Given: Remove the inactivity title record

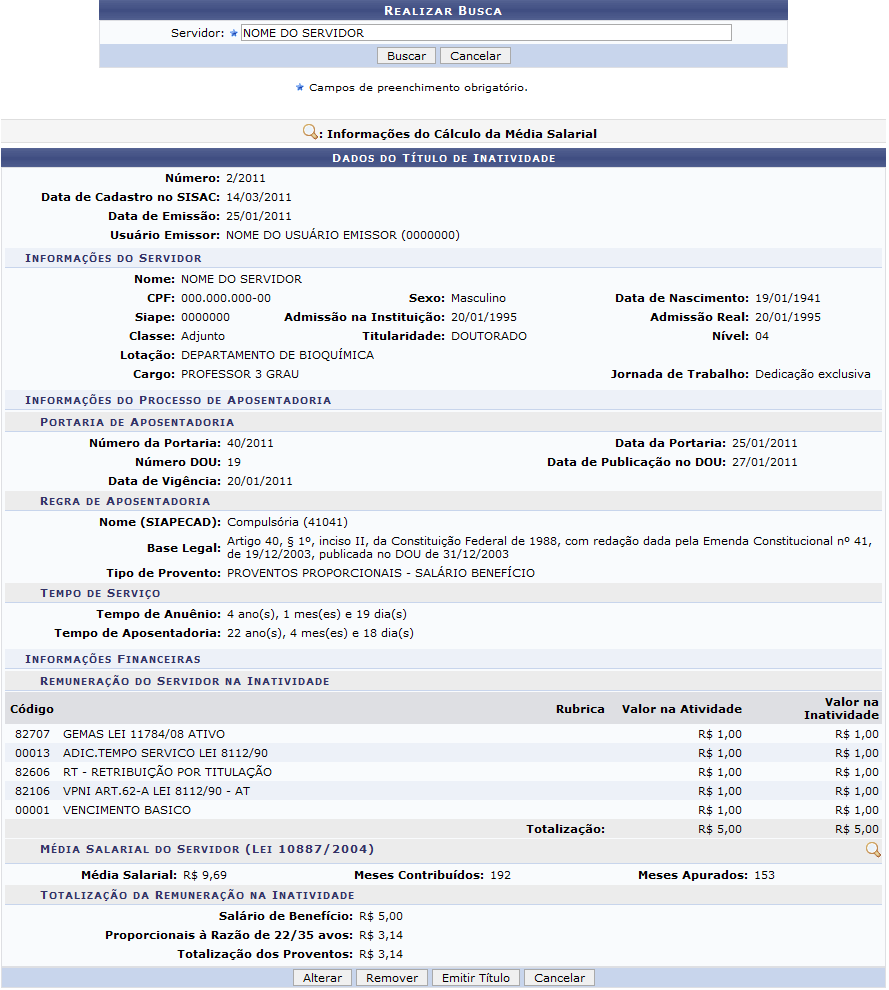Looking at the screenshot, I should tap(391, 978).
